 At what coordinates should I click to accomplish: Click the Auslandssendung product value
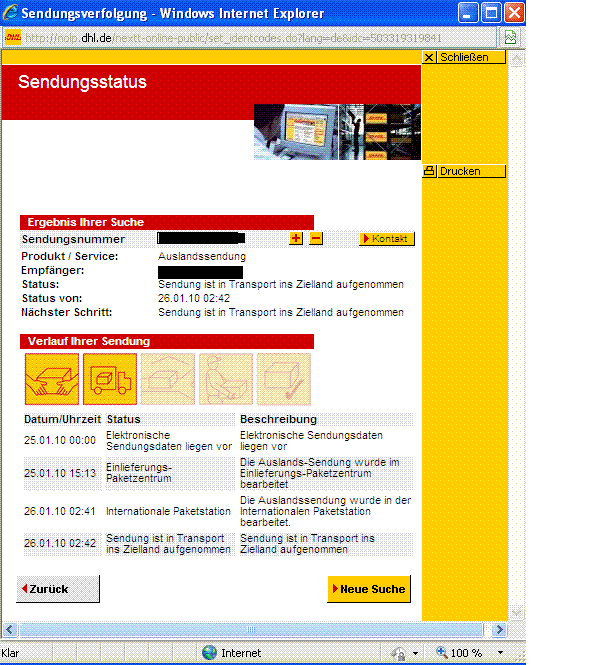(202, 256)
